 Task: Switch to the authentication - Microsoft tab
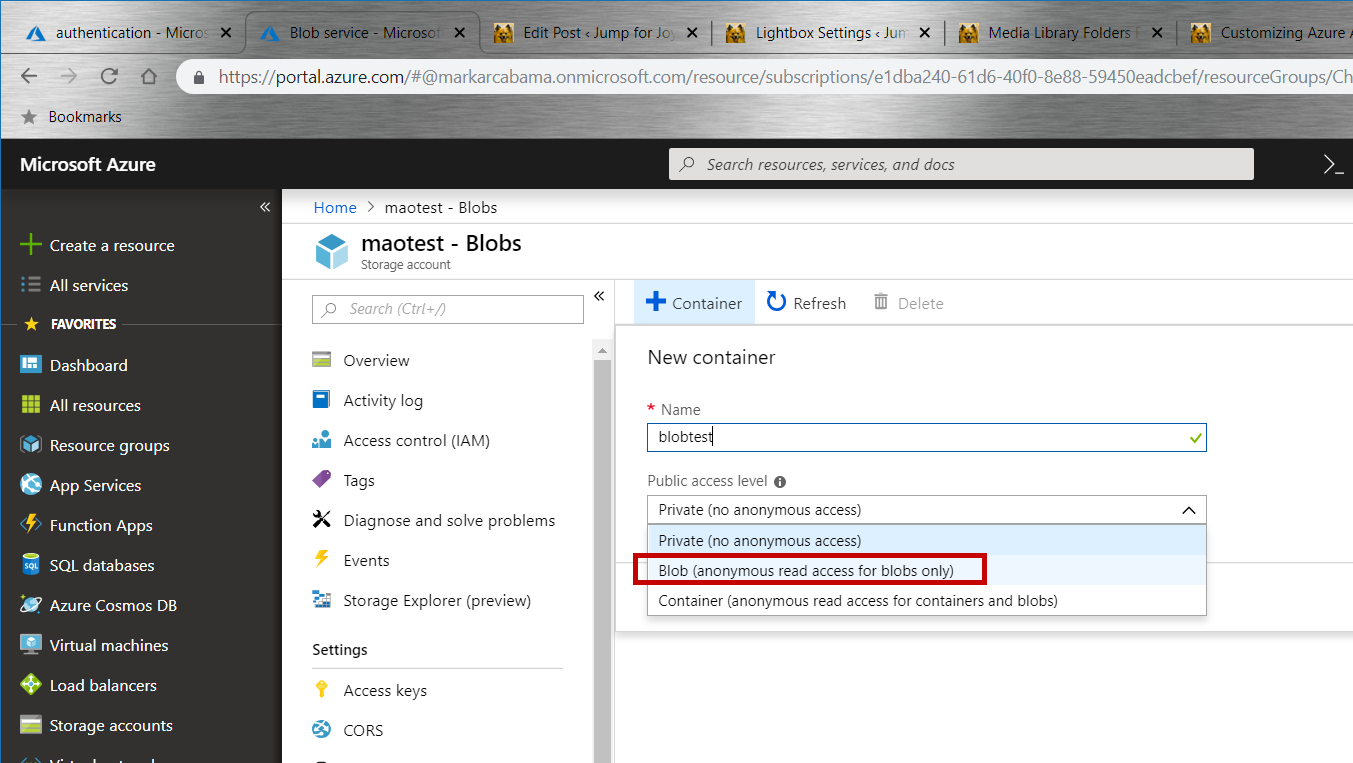(x=130, y=33)
